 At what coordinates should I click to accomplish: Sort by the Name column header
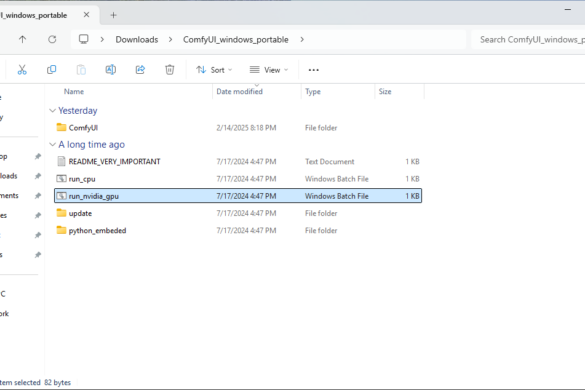click(x=74, y=91)
